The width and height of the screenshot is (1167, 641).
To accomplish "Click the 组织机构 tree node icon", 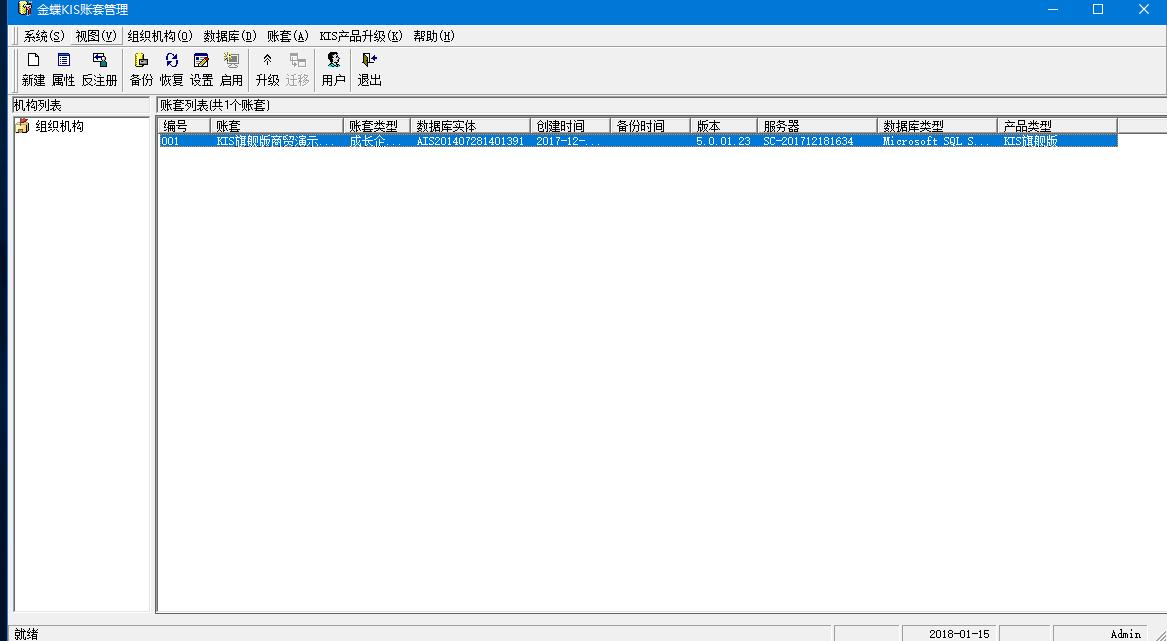I will 22,127.
